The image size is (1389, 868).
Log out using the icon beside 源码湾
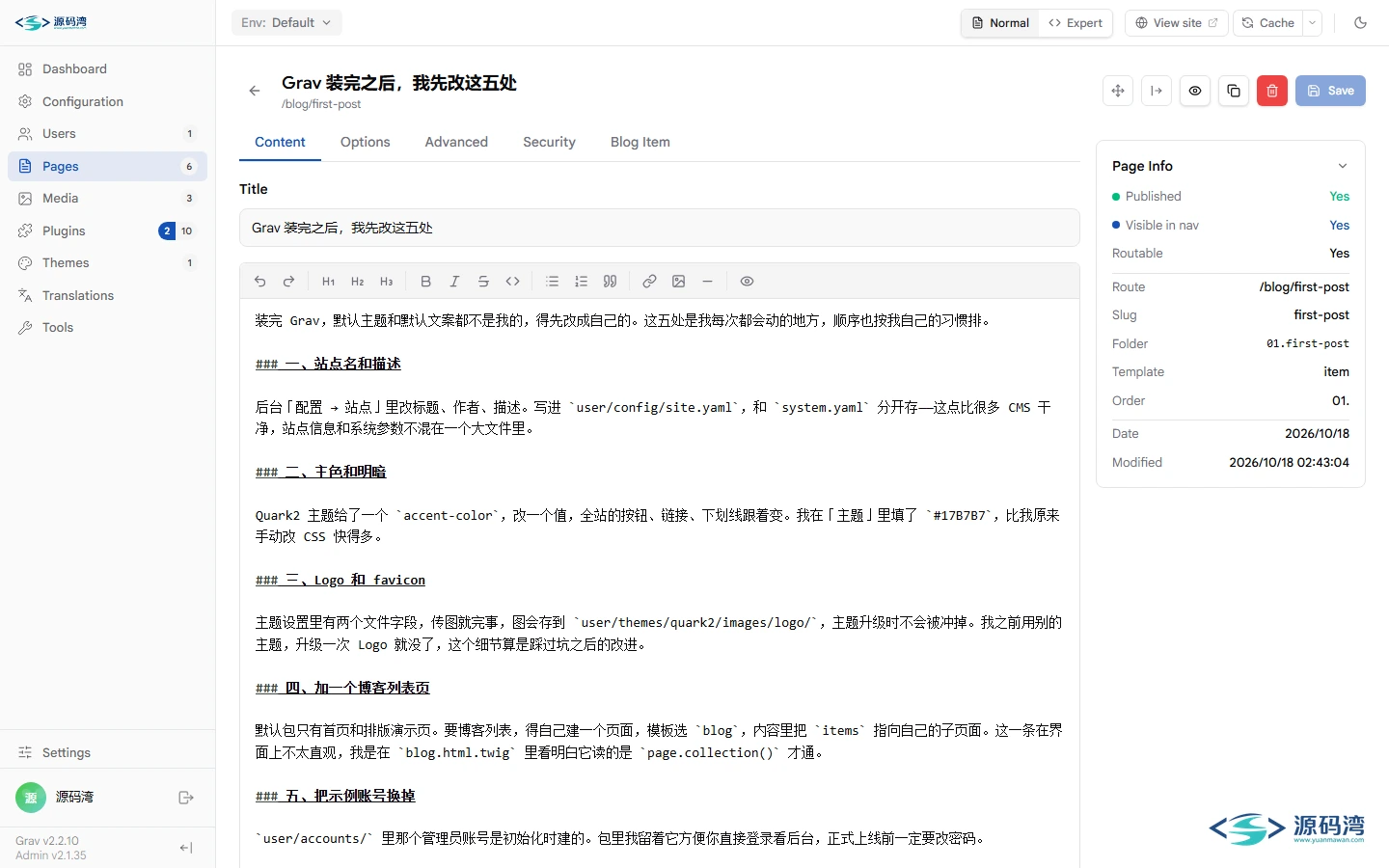(186, 798)
